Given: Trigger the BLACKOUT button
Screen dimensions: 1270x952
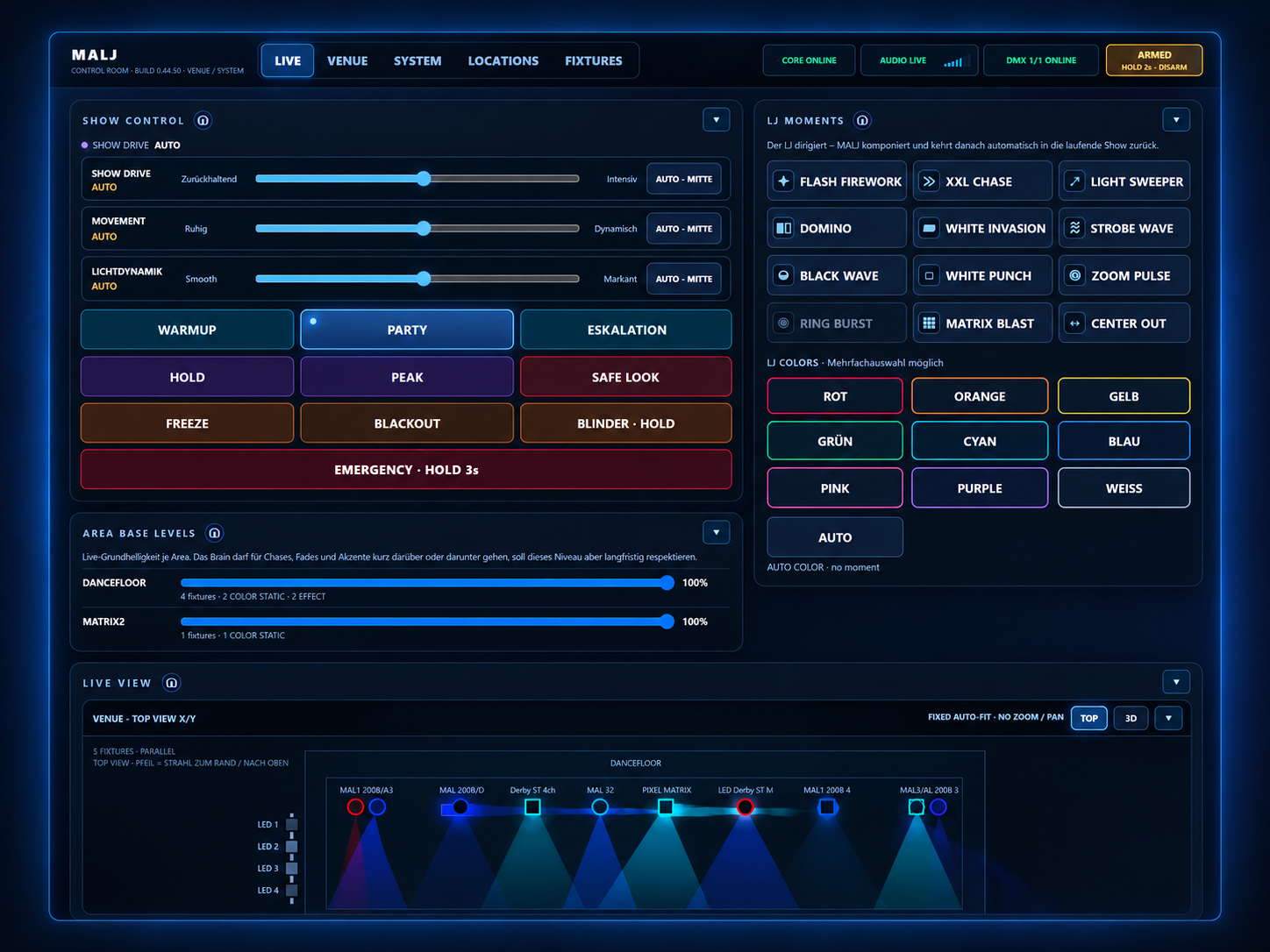Looking at the screenshot, I should pyautogui.click(x=407, y=423).
